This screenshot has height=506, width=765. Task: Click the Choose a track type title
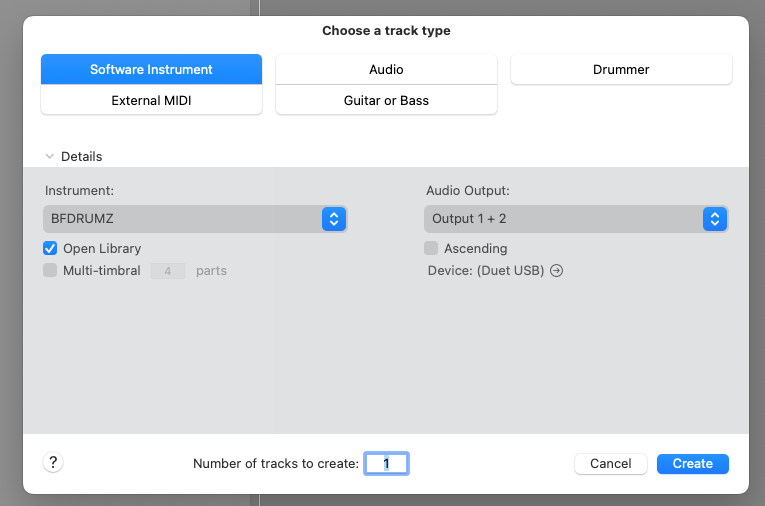click(x=386, y=31)
